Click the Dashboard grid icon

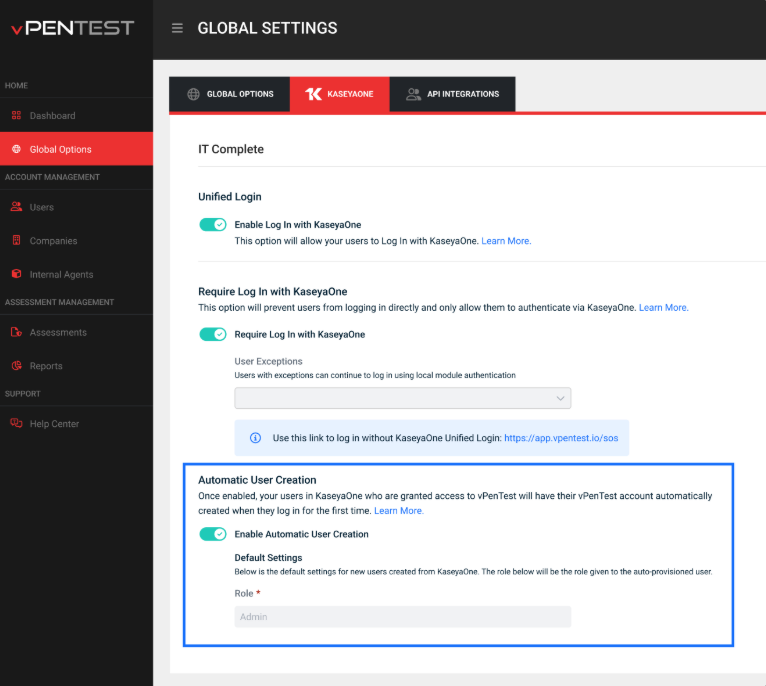pyautogui.click(x=16, y=116)
